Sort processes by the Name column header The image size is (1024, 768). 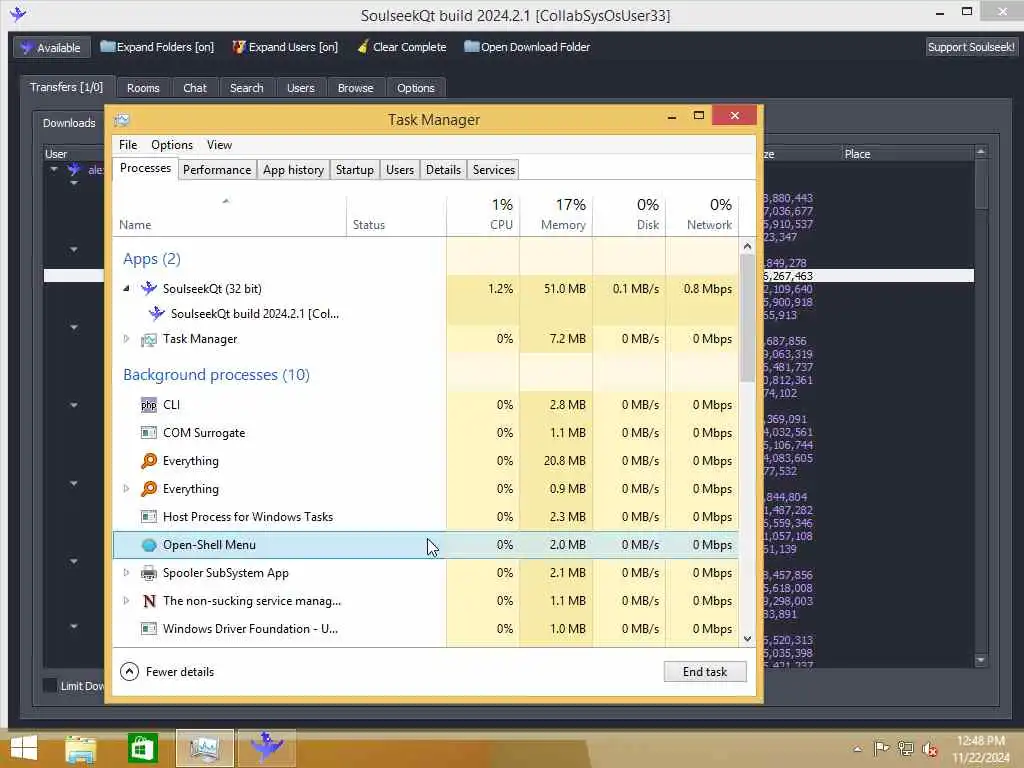coord(229,215)
